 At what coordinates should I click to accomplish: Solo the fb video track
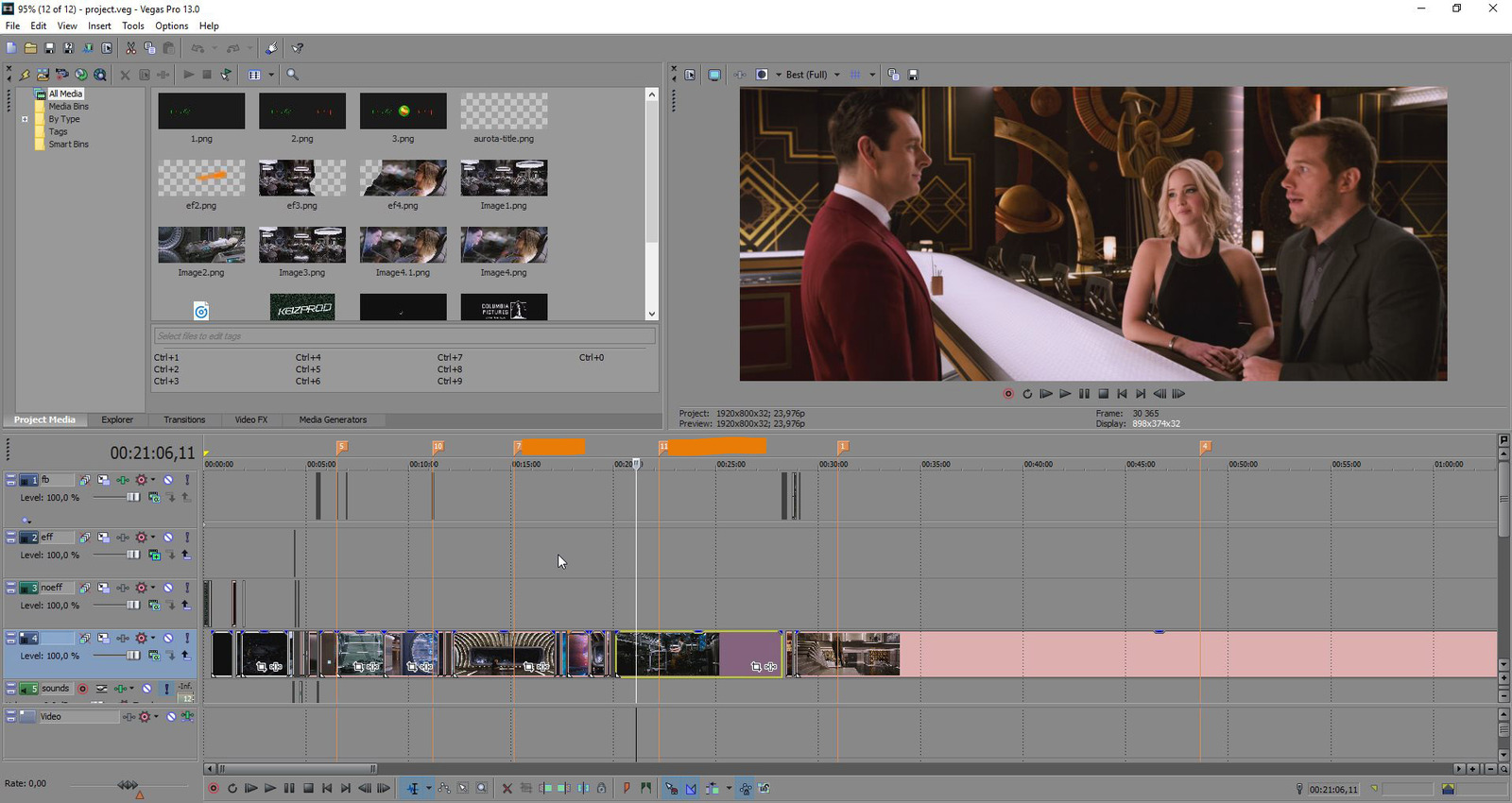pos(187,480)
